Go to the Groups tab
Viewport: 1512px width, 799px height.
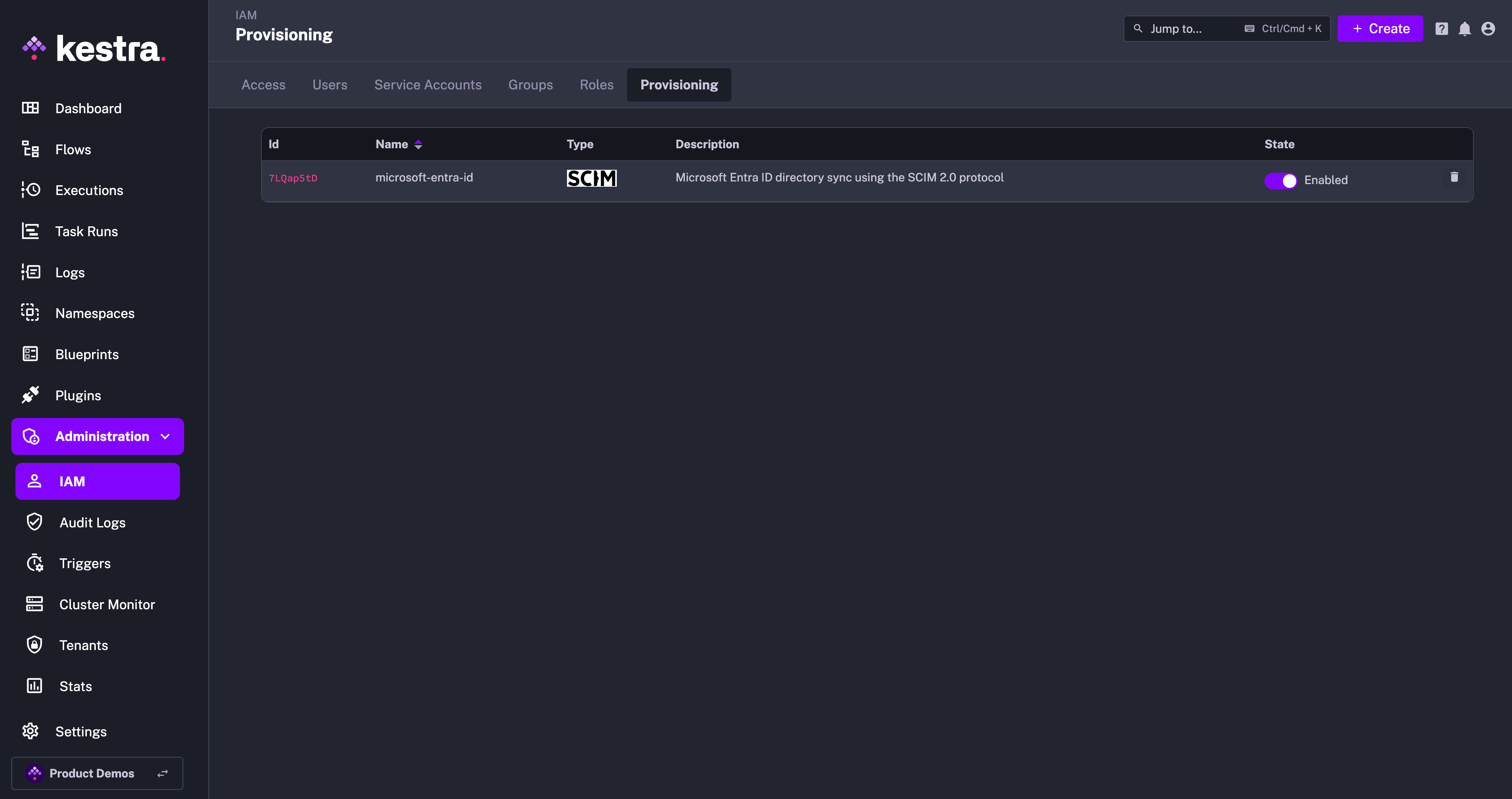[531, 85]
